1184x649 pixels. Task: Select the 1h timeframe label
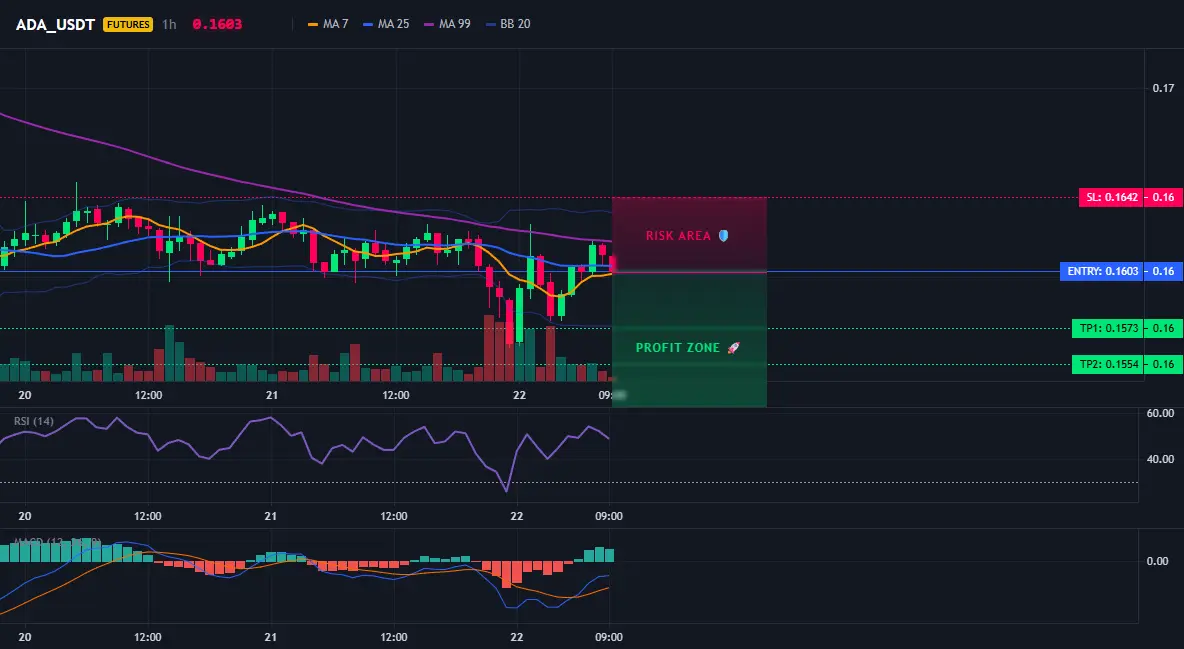tap(169, 24)
